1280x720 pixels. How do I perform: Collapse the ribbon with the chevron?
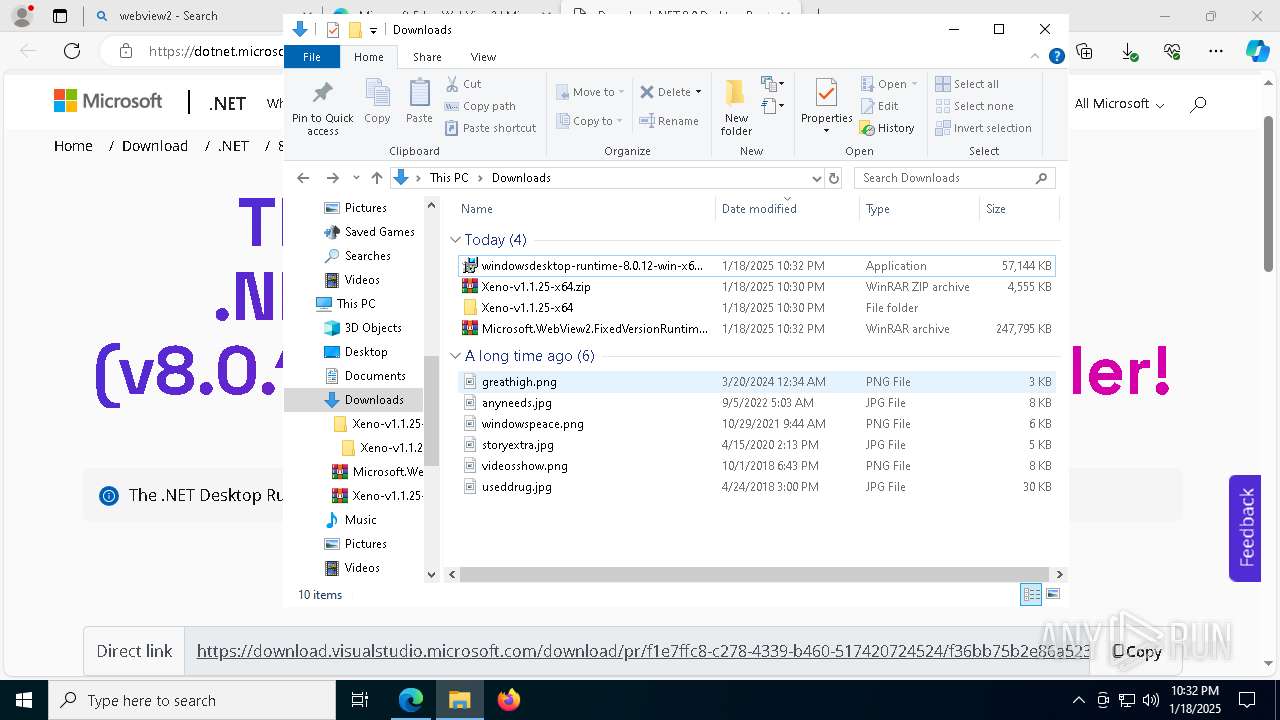[1036, 57]
